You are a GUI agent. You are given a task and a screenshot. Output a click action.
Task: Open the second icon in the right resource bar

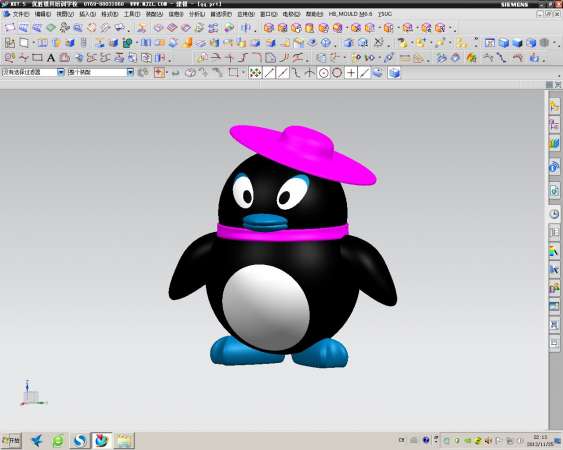tap(554, 125)
